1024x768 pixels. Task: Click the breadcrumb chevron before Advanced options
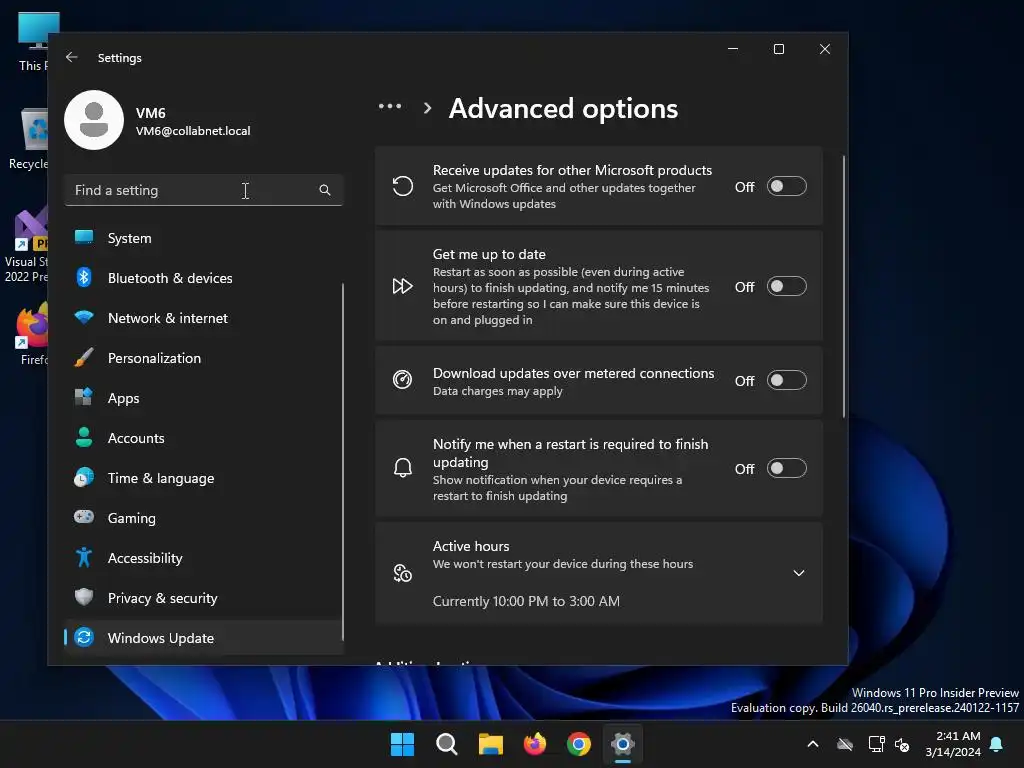click(427, 108)
